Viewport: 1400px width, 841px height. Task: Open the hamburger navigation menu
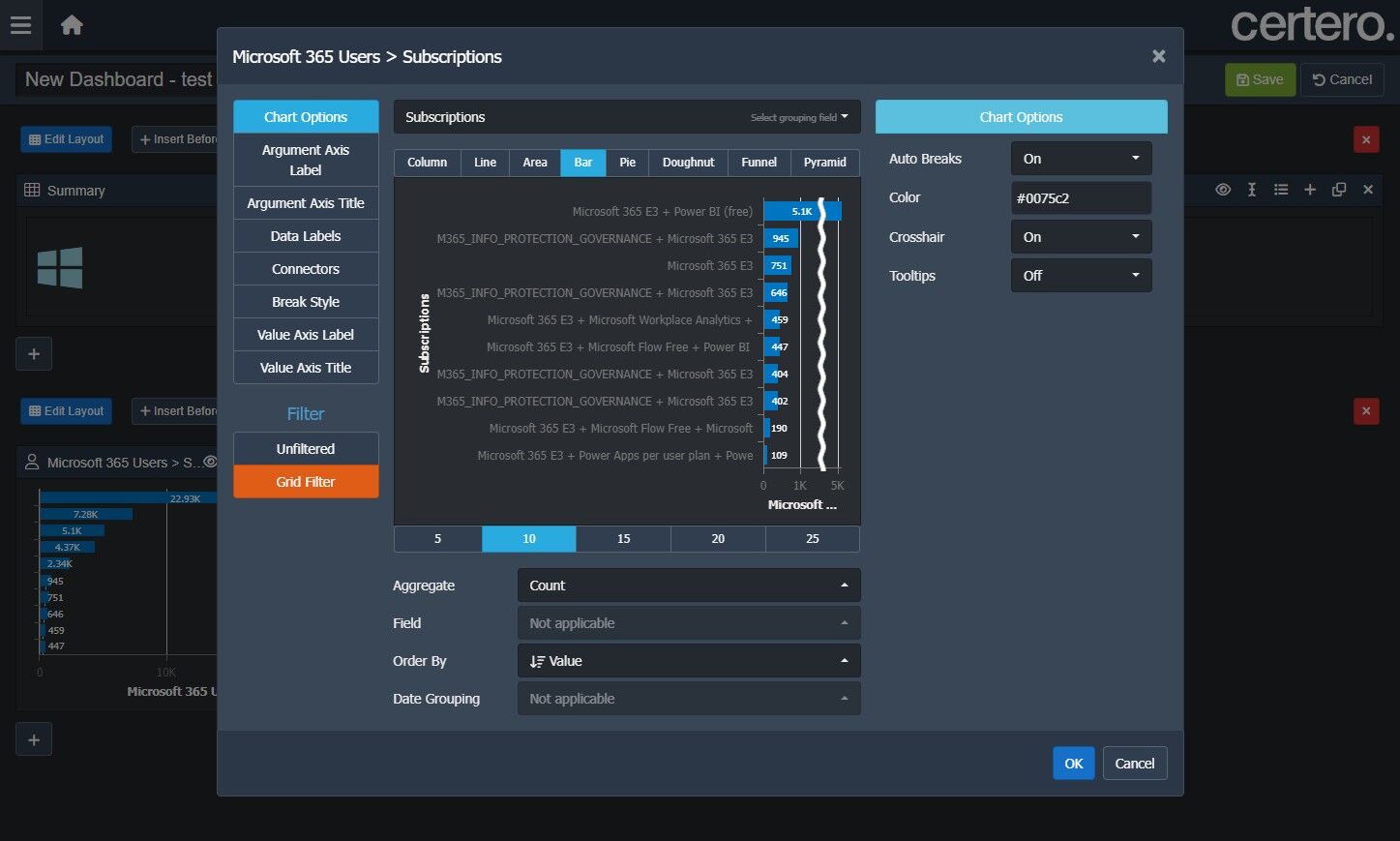[20, 25]
